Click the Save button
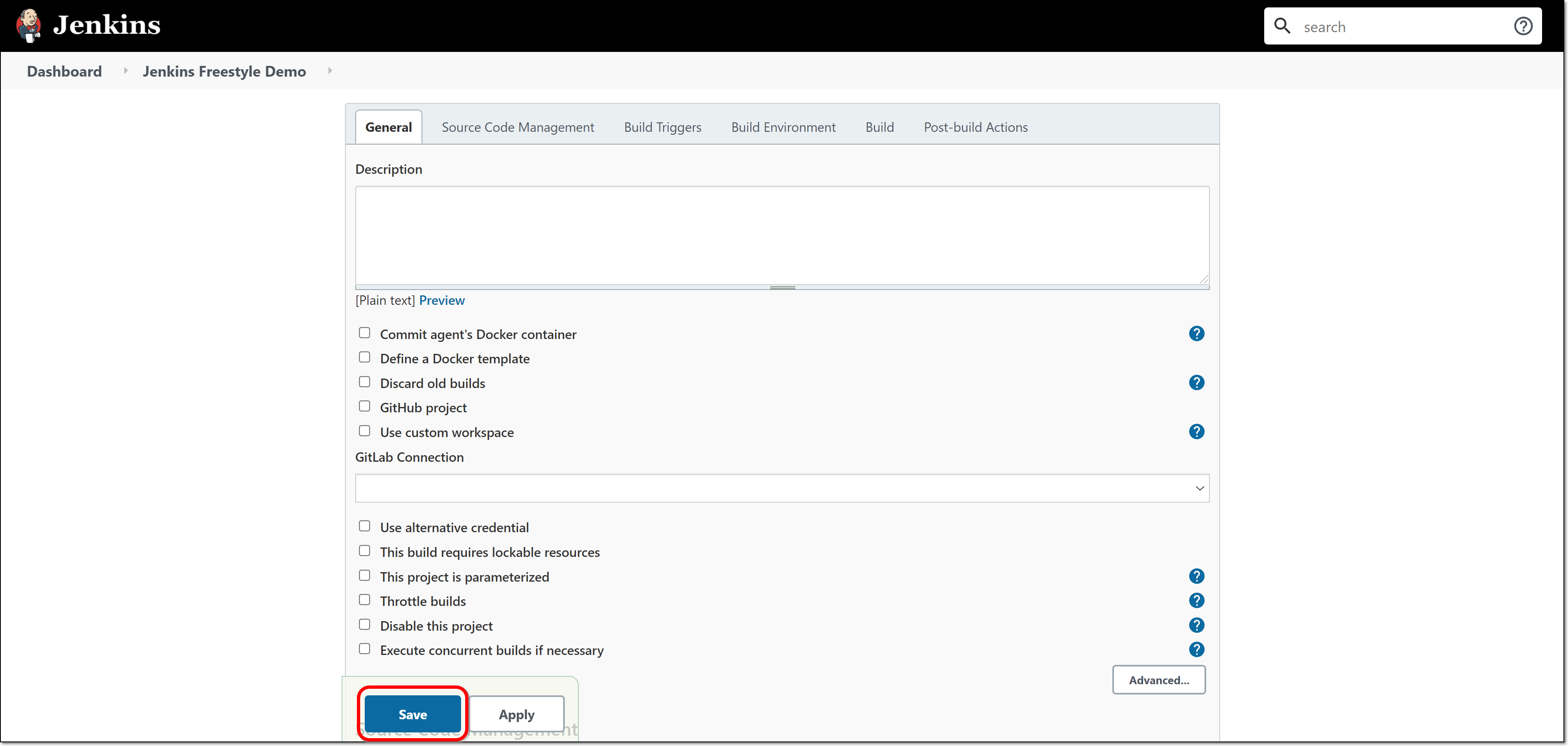Screen dimensions: 1568x746 pos(412,714)
